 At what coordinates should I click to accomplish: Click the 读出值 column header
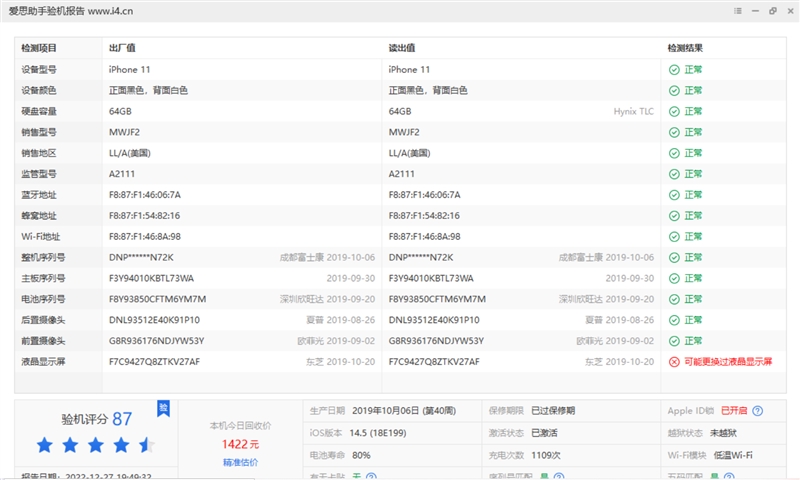[403, 48]
